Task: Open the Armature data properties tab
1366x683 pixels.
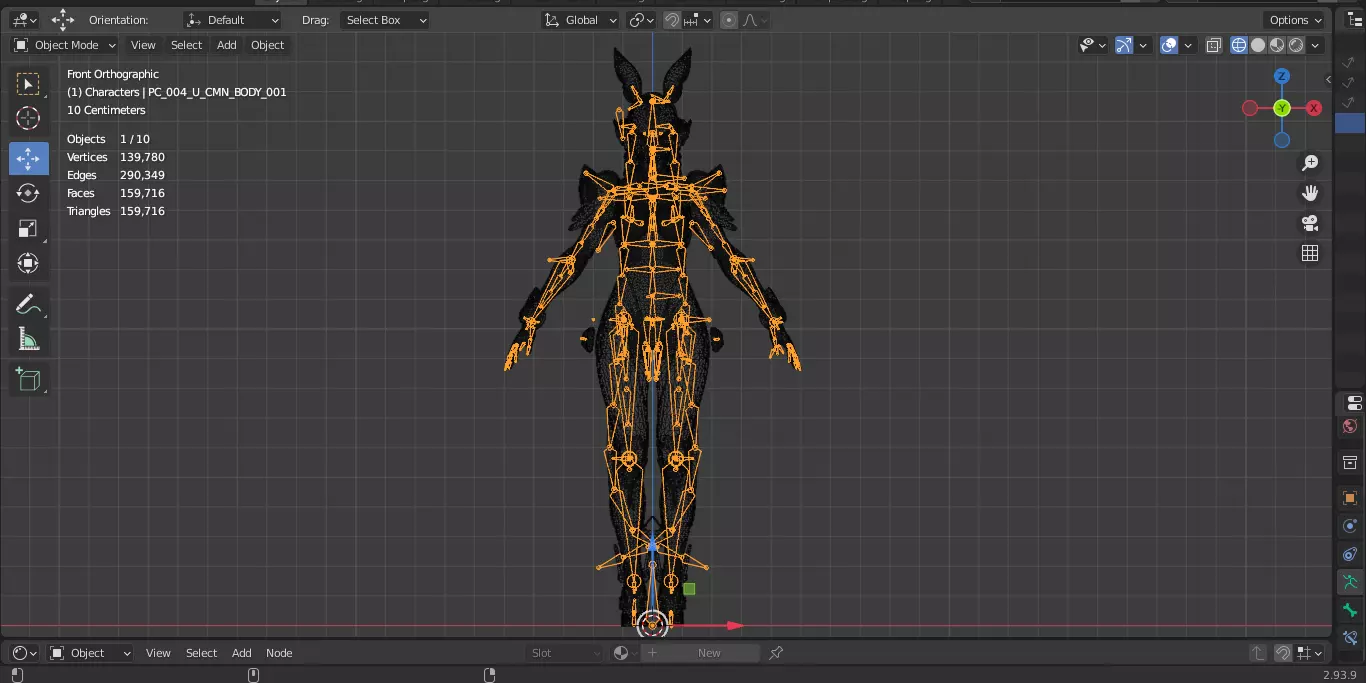Action: point(1351,582)
